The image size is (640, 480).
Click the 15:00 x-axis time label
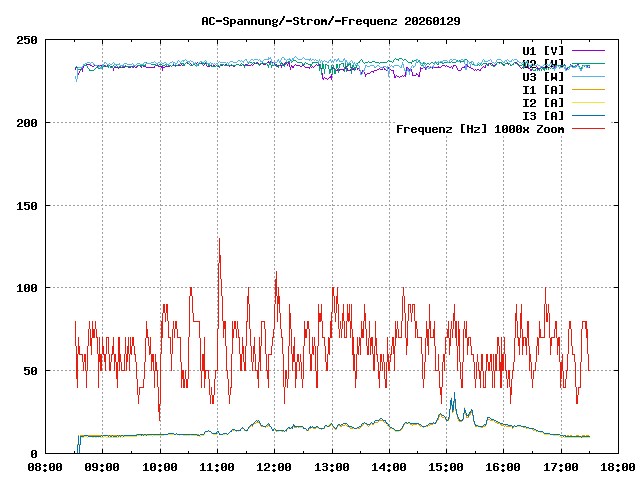445,467
